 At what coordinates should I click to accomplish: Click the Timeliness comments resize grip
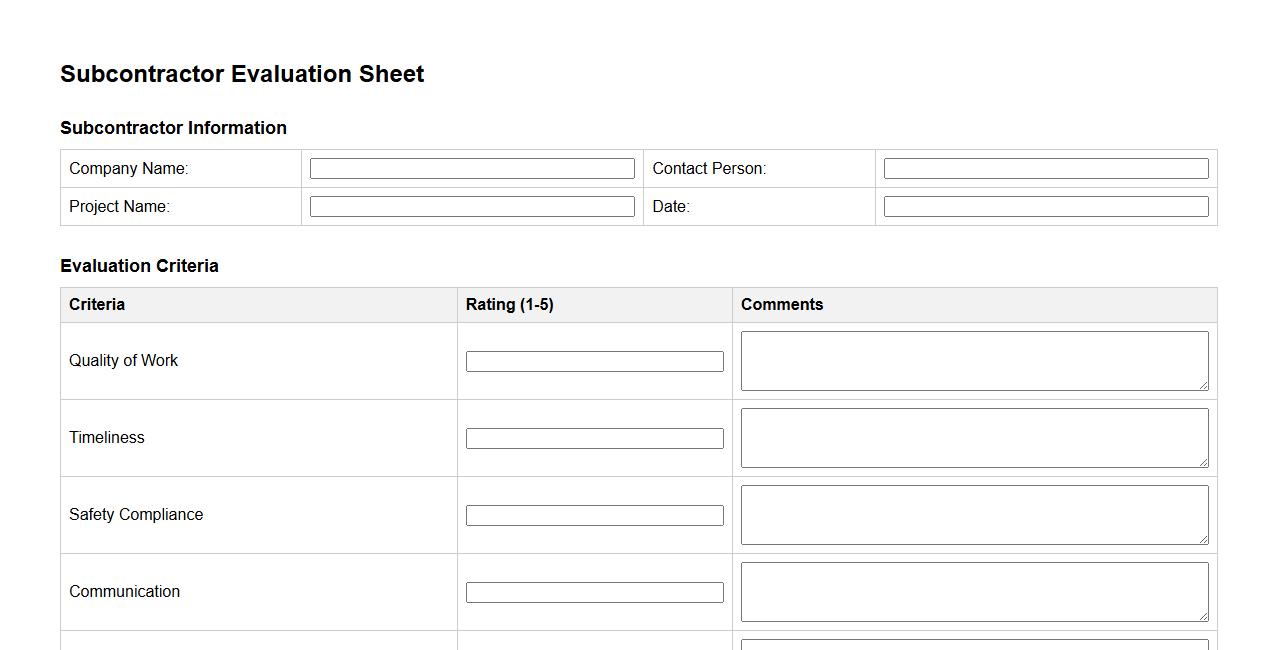(1204, 462)
